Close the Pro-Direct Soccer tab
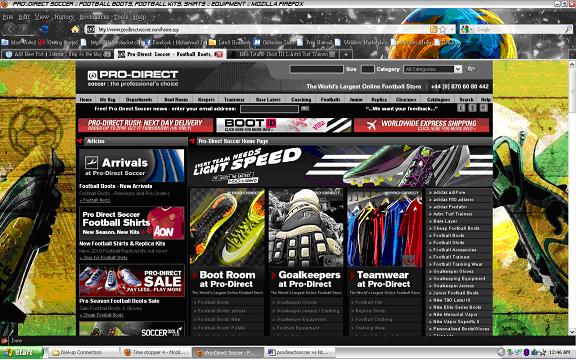576x360 pixels. point(219,54)
